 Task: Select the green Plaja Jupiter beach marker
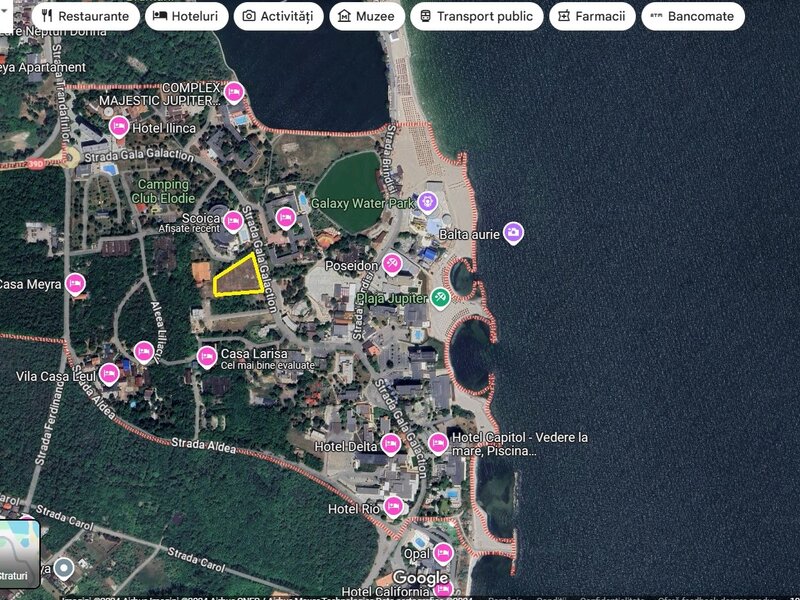[x=440, y=298]
